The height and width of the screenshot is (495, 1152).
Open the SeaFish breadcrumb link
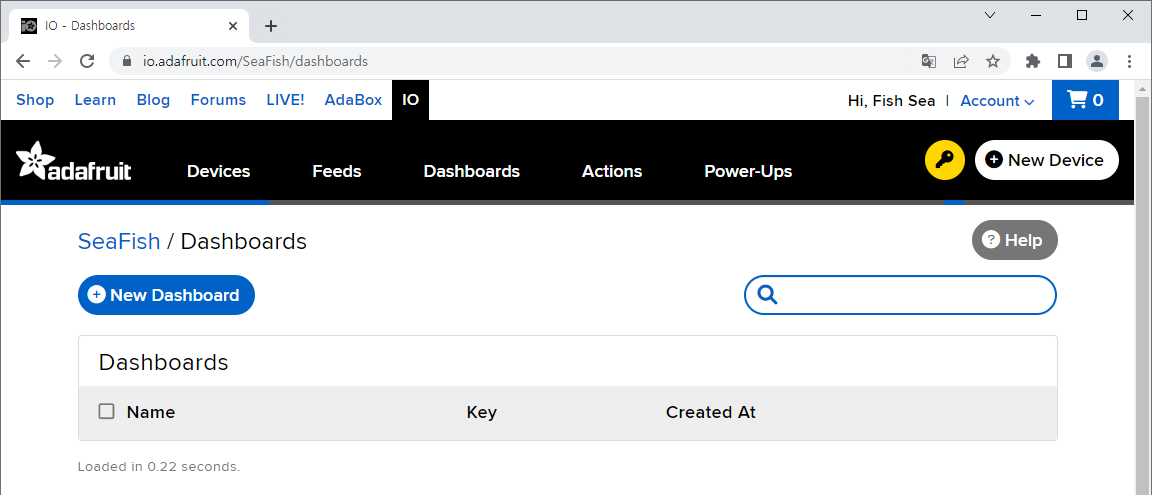(x=119, y=241)
